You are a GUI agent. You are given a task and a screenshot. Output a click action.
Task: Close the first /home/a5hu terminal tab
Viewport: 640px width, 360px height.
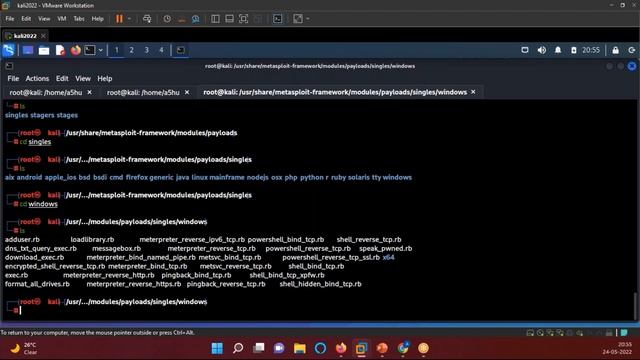(89, 93)
